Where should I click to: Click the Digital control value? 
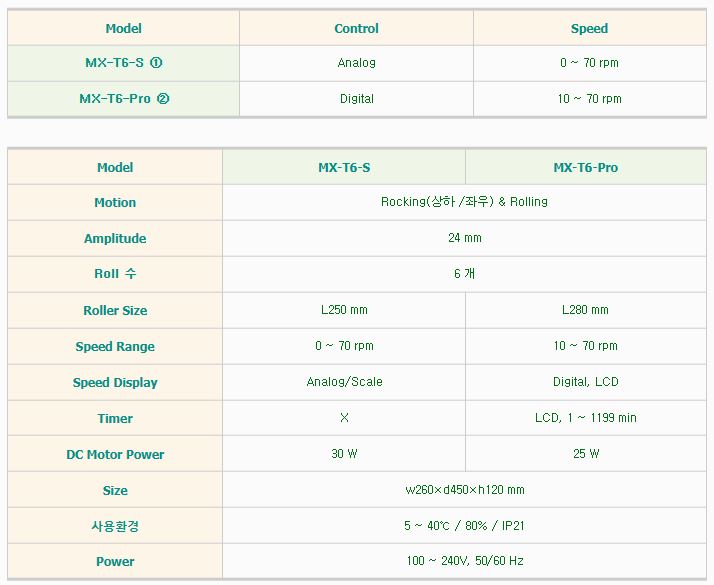(x=356, y=99)
